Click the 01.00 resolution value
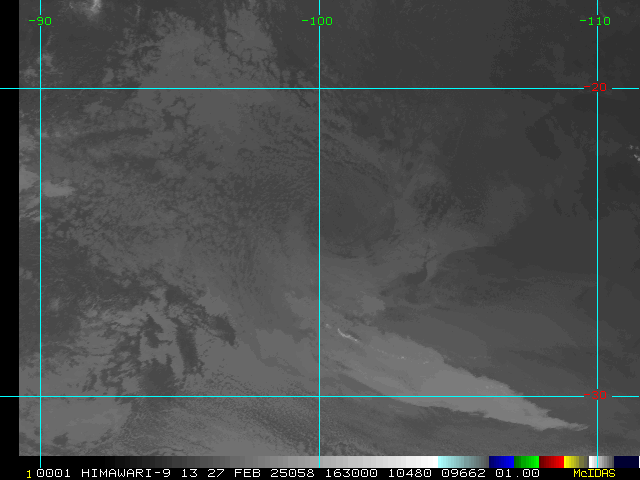 click(518, 473)
